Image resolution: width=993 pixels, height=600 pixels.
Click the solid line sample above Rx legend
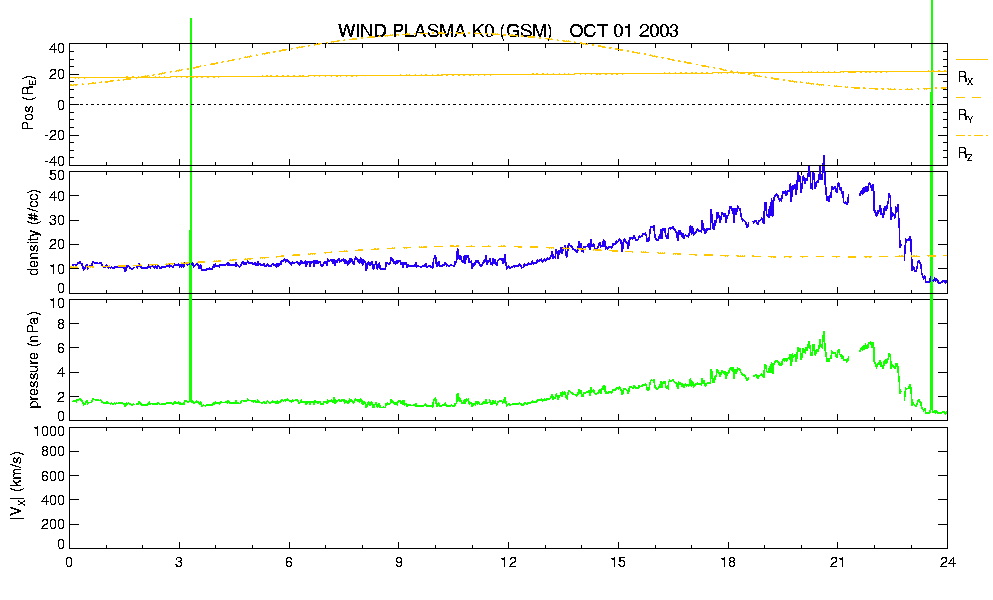[971, 60]
